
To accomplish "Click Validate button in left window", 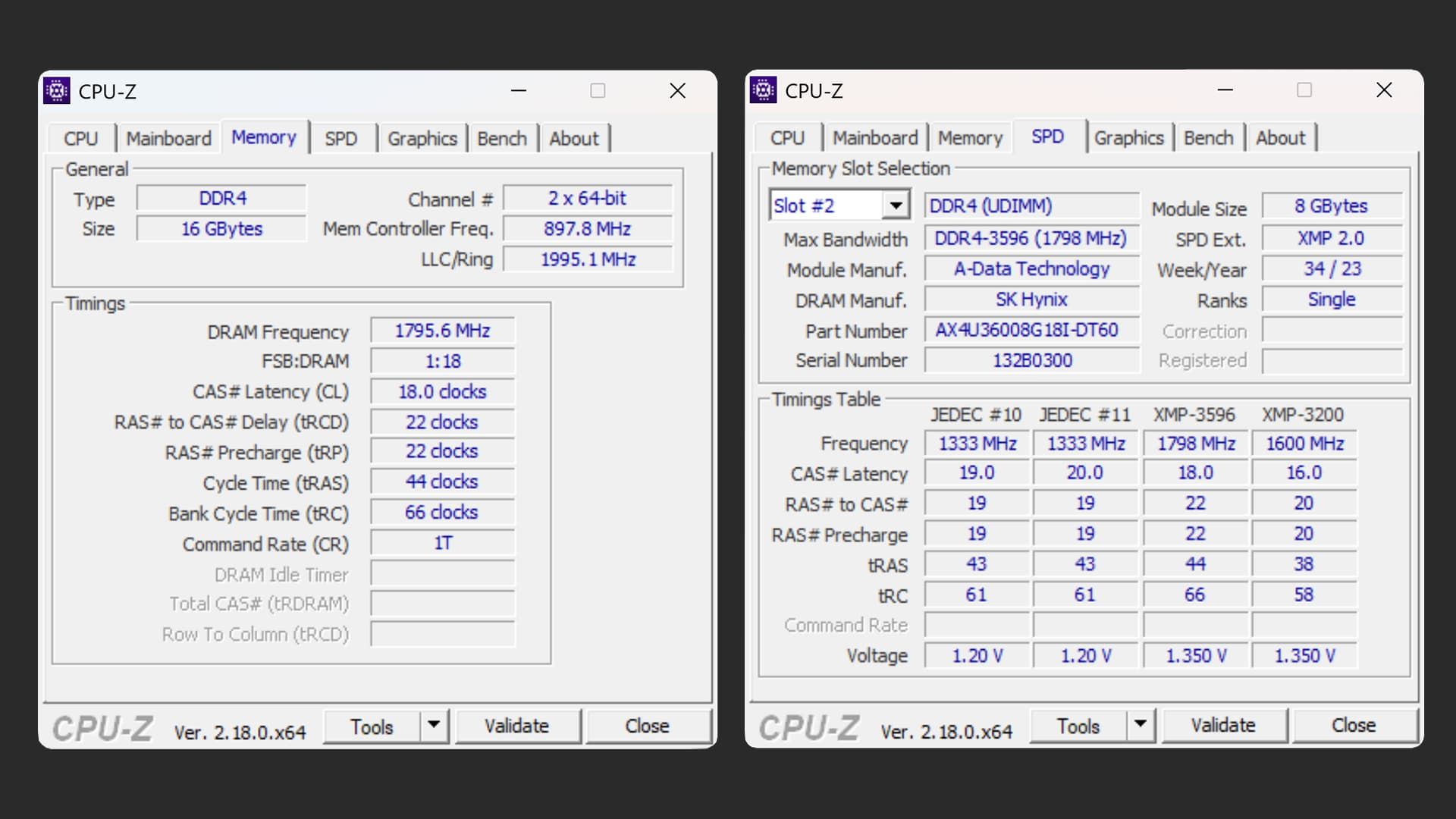I will tap(517, 726).
